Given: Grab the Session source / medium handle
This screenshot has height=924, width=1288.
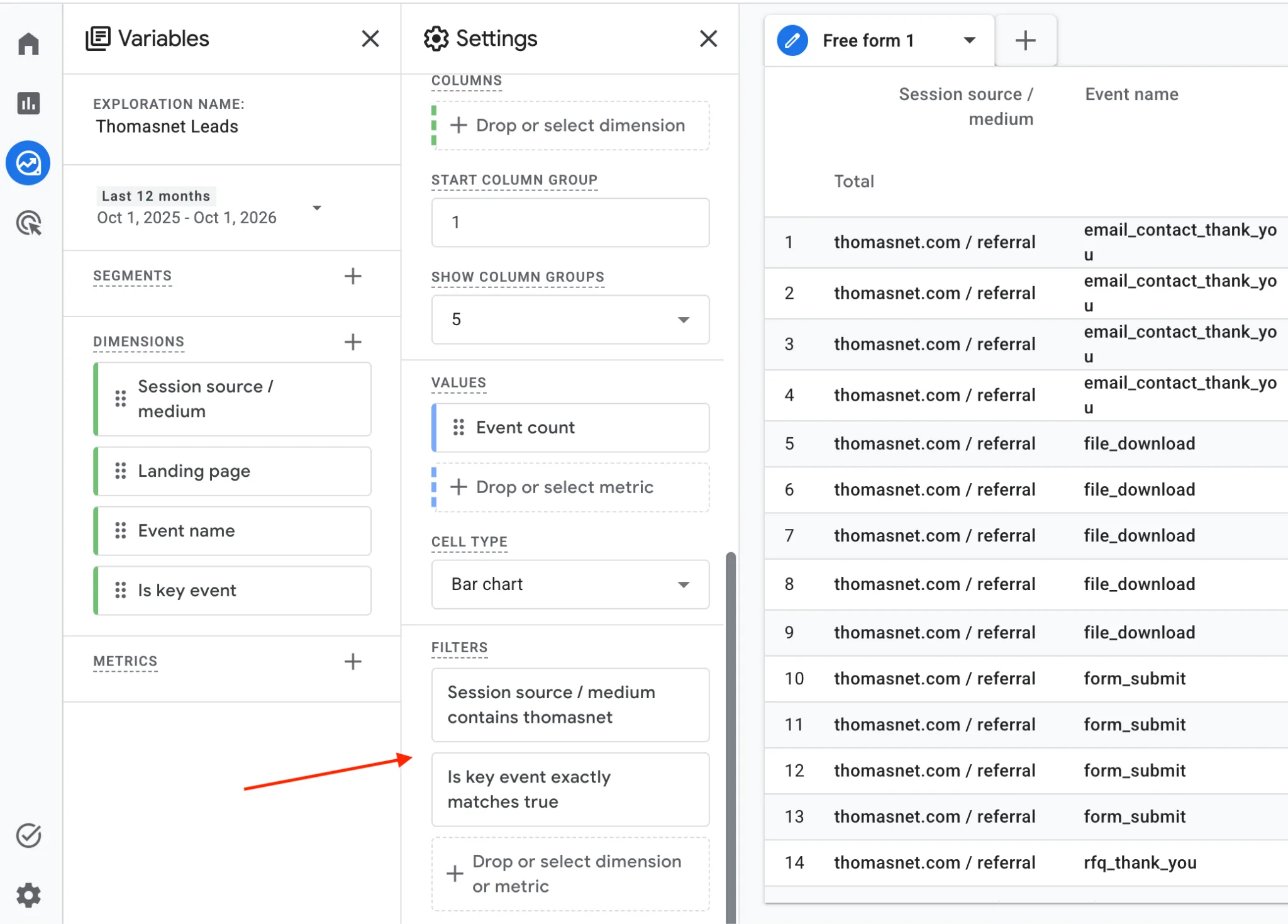Looking at the screenshot, I should click(121, 398).
